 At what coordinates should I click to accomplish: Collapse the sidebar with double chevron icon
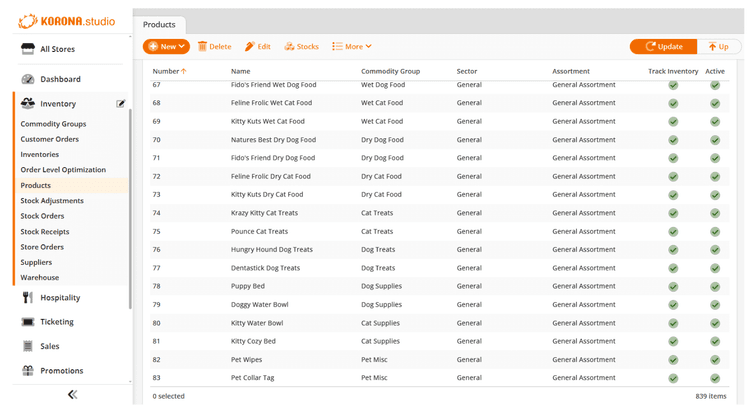tap(72, 395)
